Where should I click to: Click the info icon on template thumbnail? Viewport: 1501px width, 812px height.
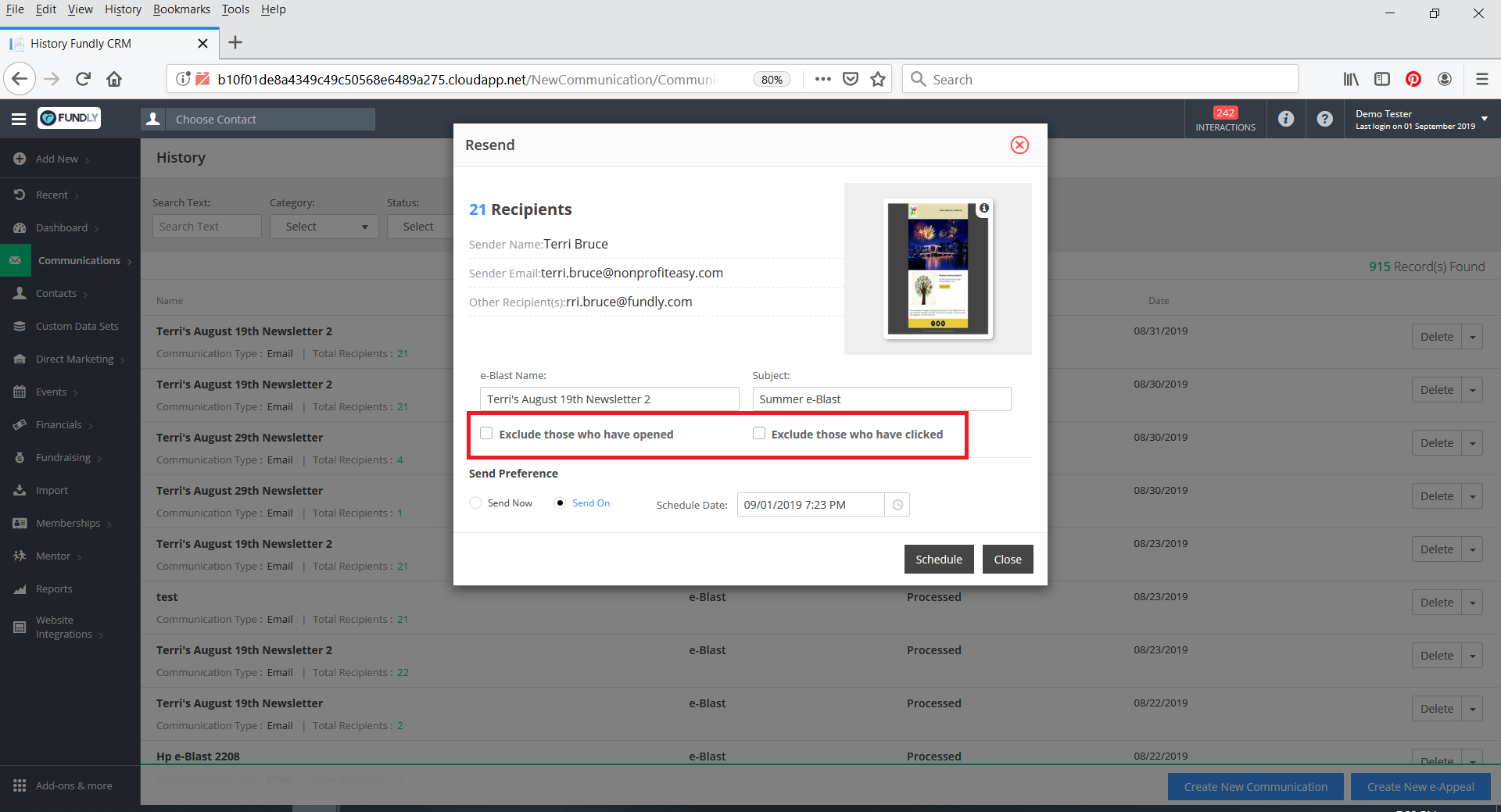[x=984, y=208]
